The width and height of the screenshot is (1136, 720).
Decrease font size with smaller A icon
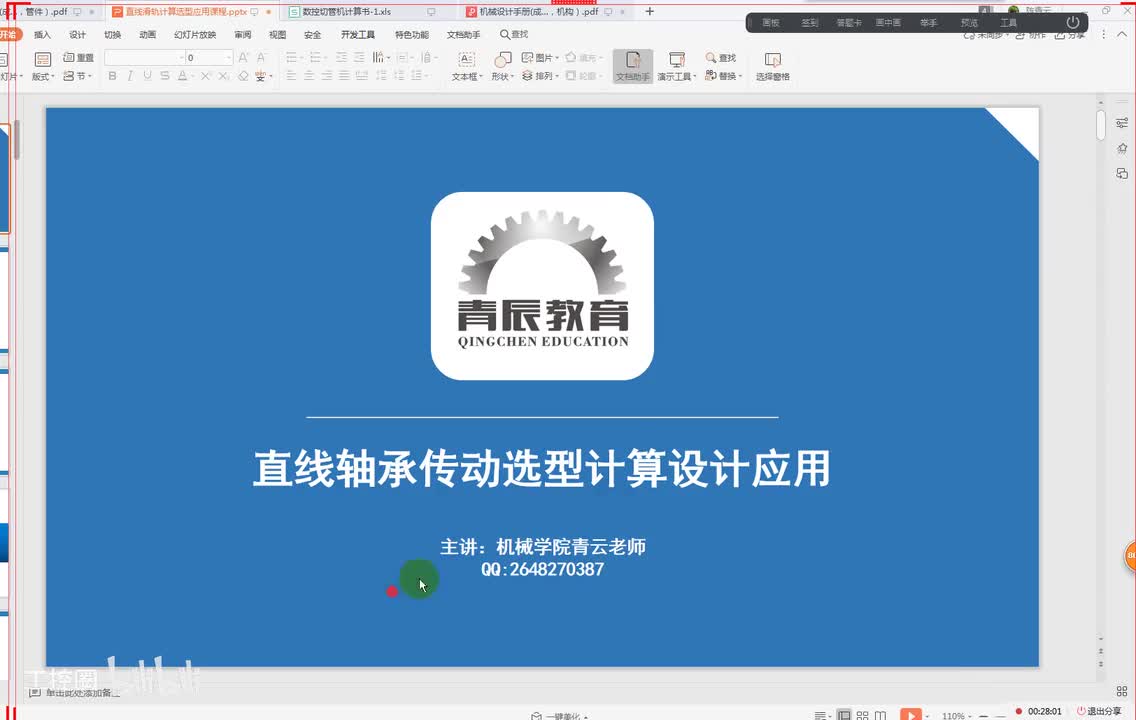point(261,57)
